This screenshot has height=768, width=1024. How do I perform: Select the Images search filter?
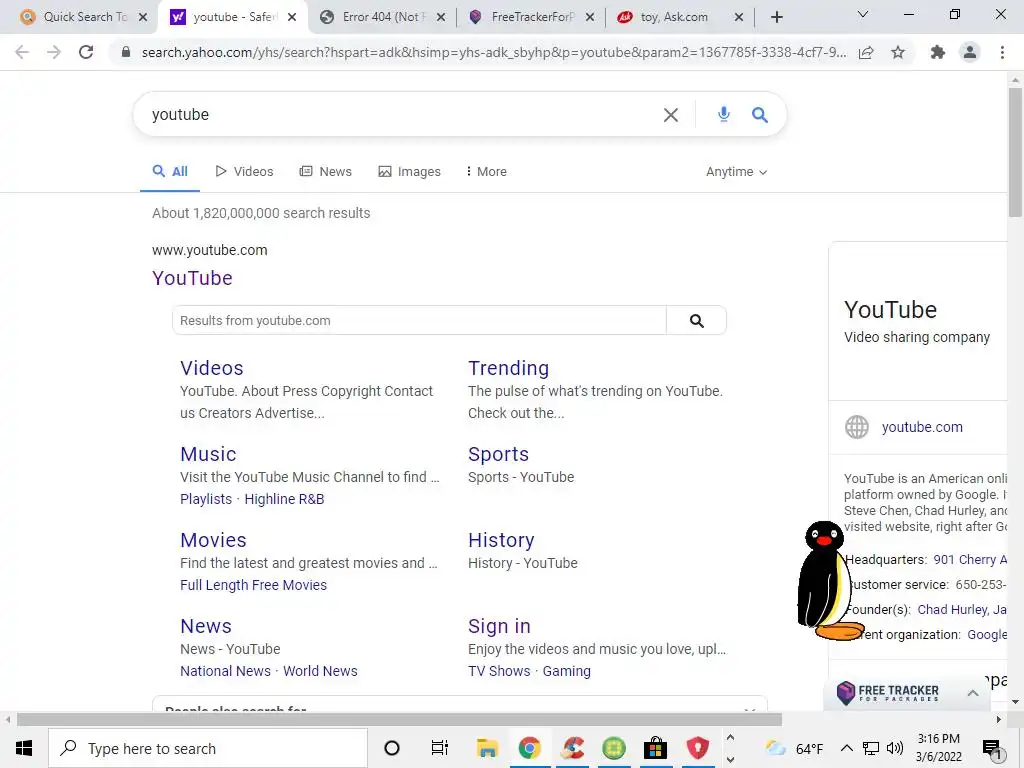[409, 172]
